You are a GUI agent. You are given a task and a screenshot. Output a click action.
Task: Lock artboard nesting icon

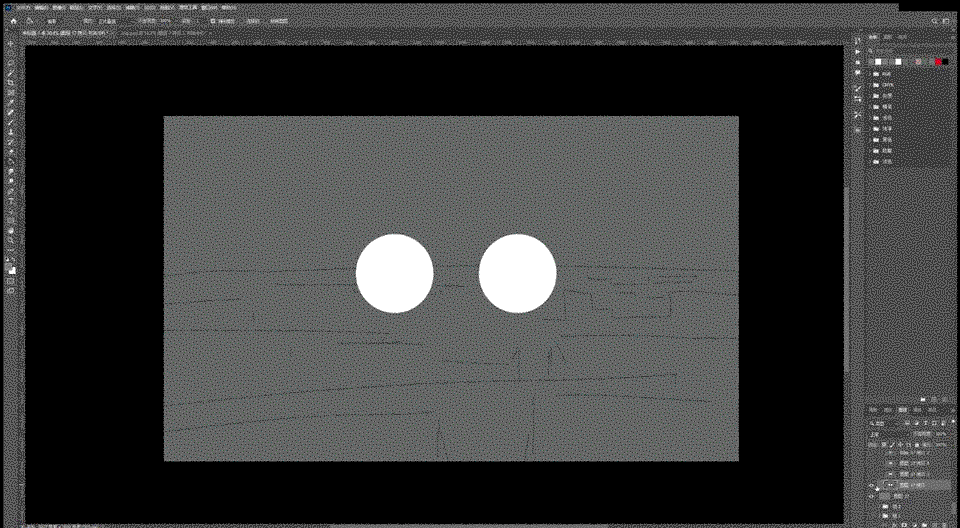pos(909,445)
